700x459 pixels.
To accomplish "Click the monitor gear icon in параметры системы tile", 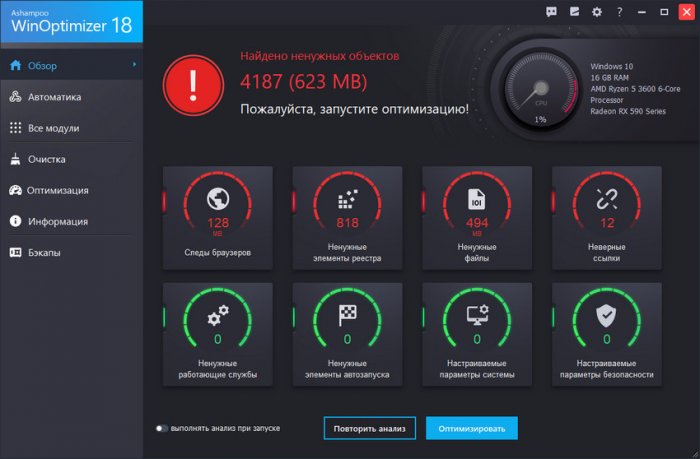I will (x=477, y=315).
